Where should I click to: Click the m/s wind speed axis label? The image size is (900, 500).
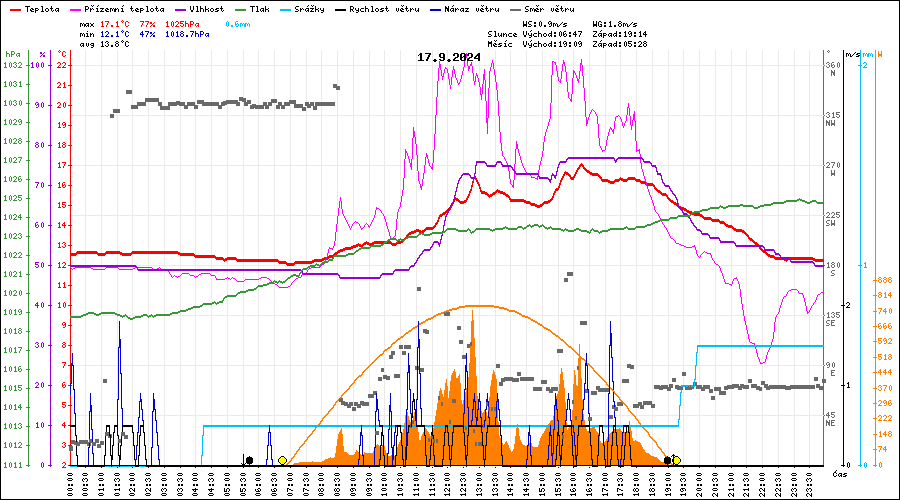pos(852,54)
